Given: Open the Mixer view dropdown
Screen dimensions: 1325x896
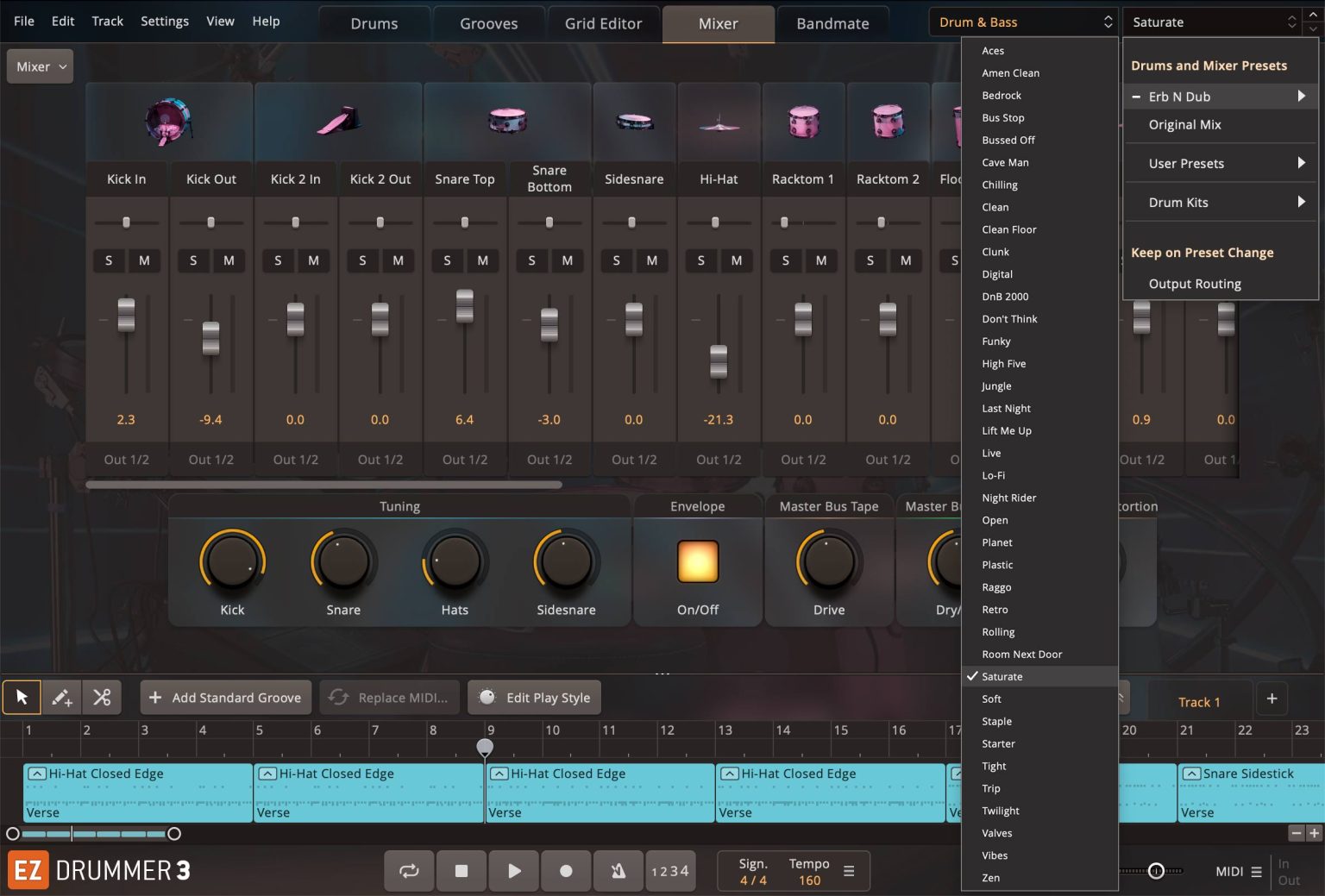Looking at the screenshot, I should tap(40, 66).
